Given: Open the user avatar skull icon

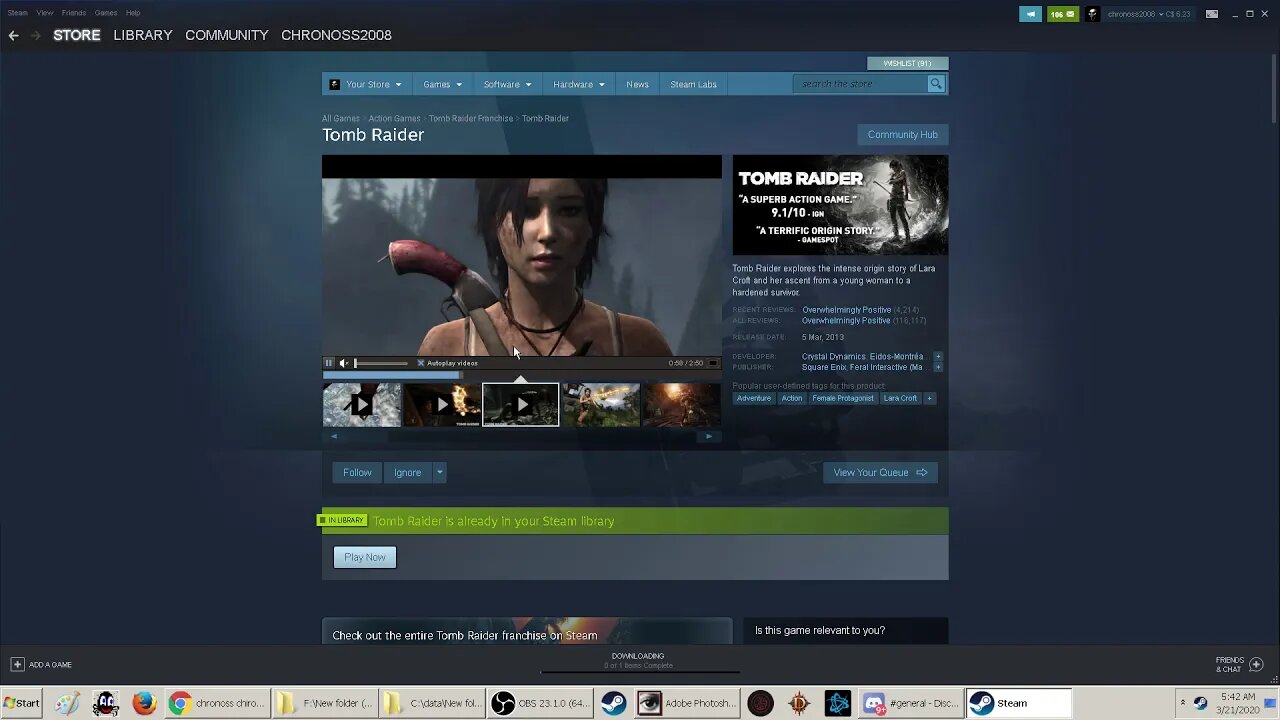Looking at the screenshot, I should pos(1093,14).
